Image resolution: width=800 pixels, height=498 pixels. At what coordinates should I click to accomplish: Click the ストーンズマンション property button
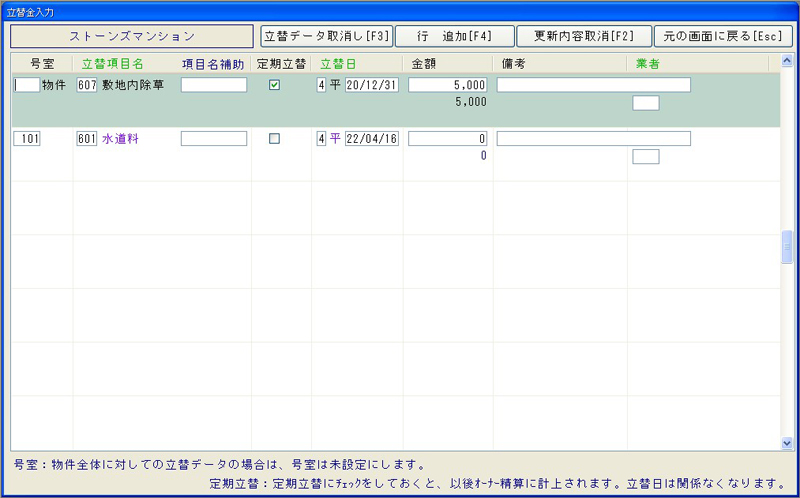click(x=132, y=36)
